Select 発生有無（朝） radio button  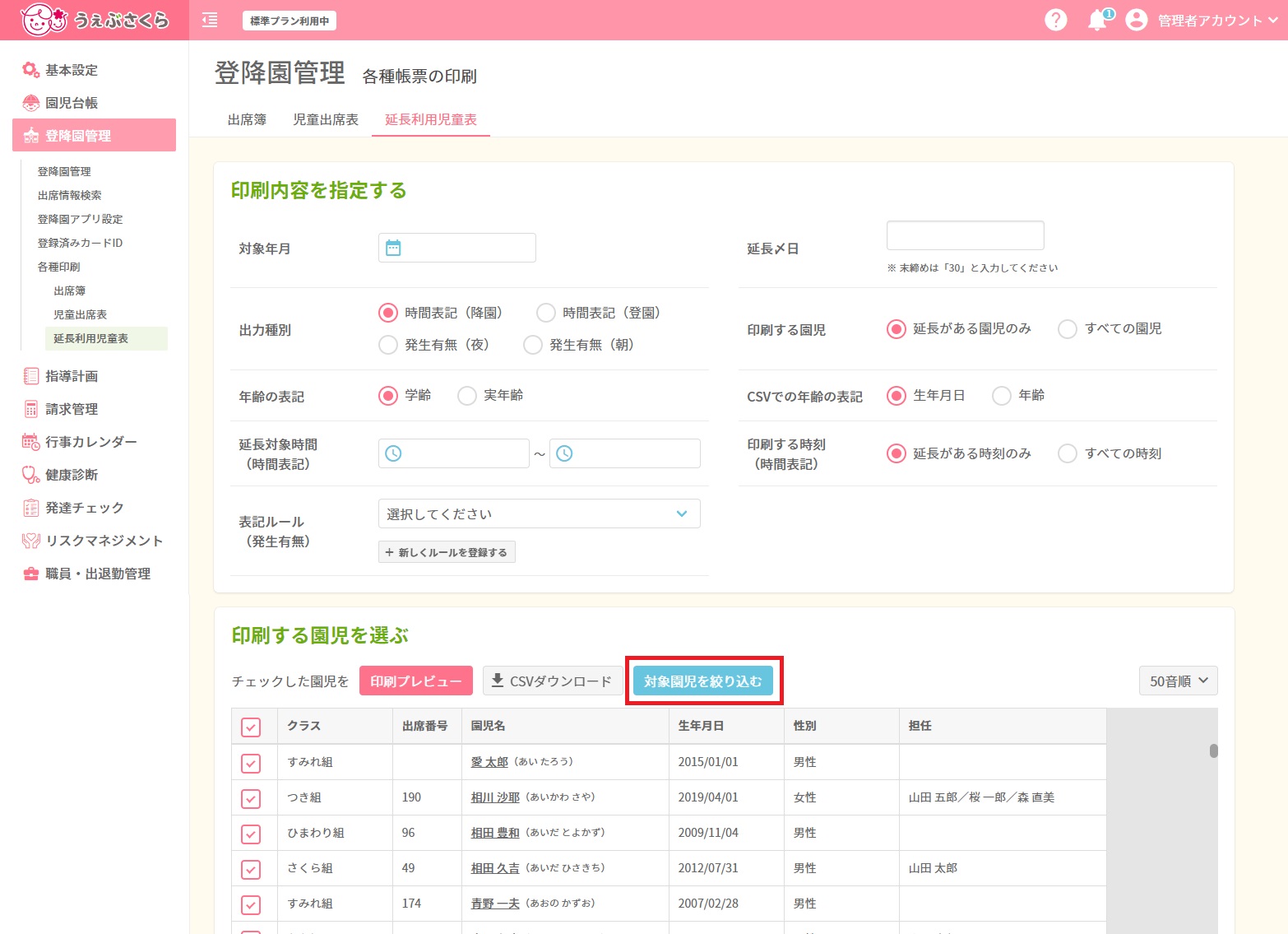tap(532, 345)
